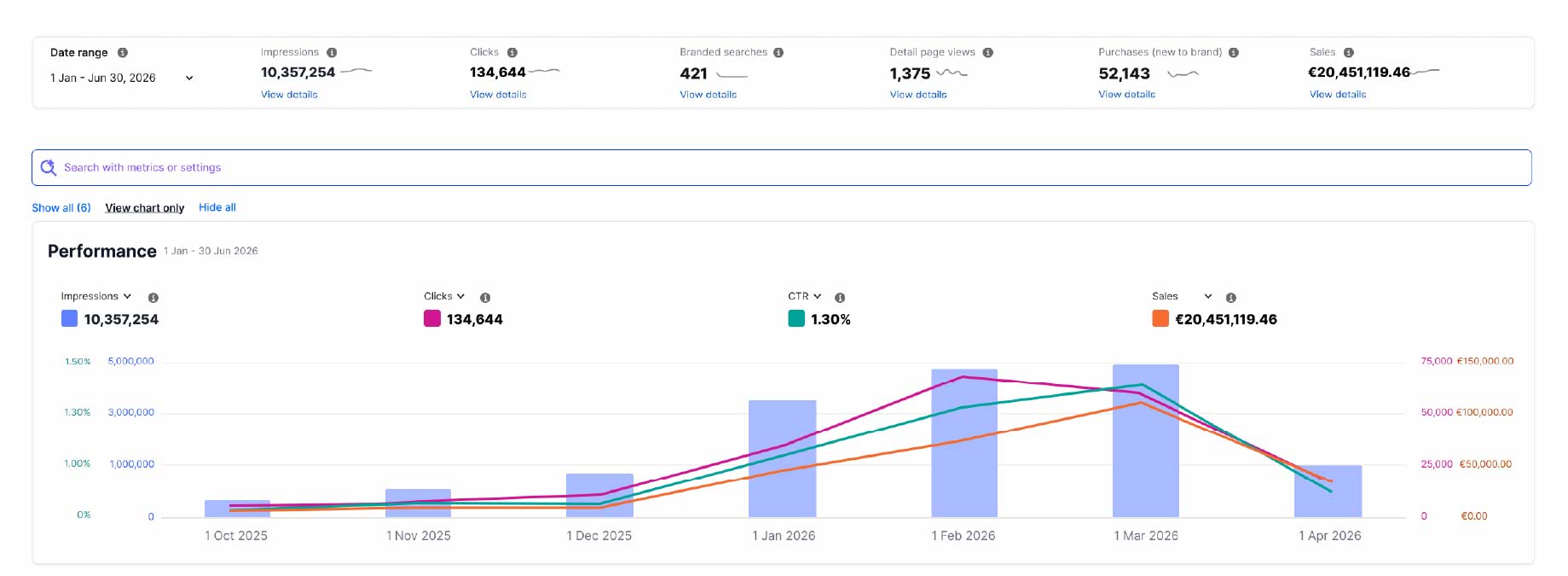Click the orange Sales color swatch

1160,318
